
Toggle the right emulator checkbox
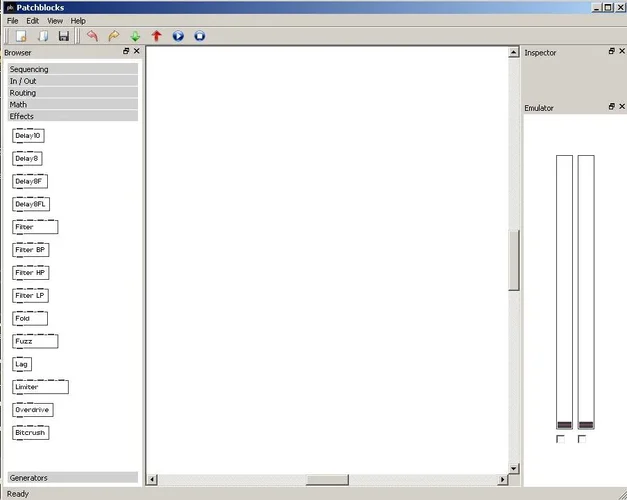[x=582, y=439]
